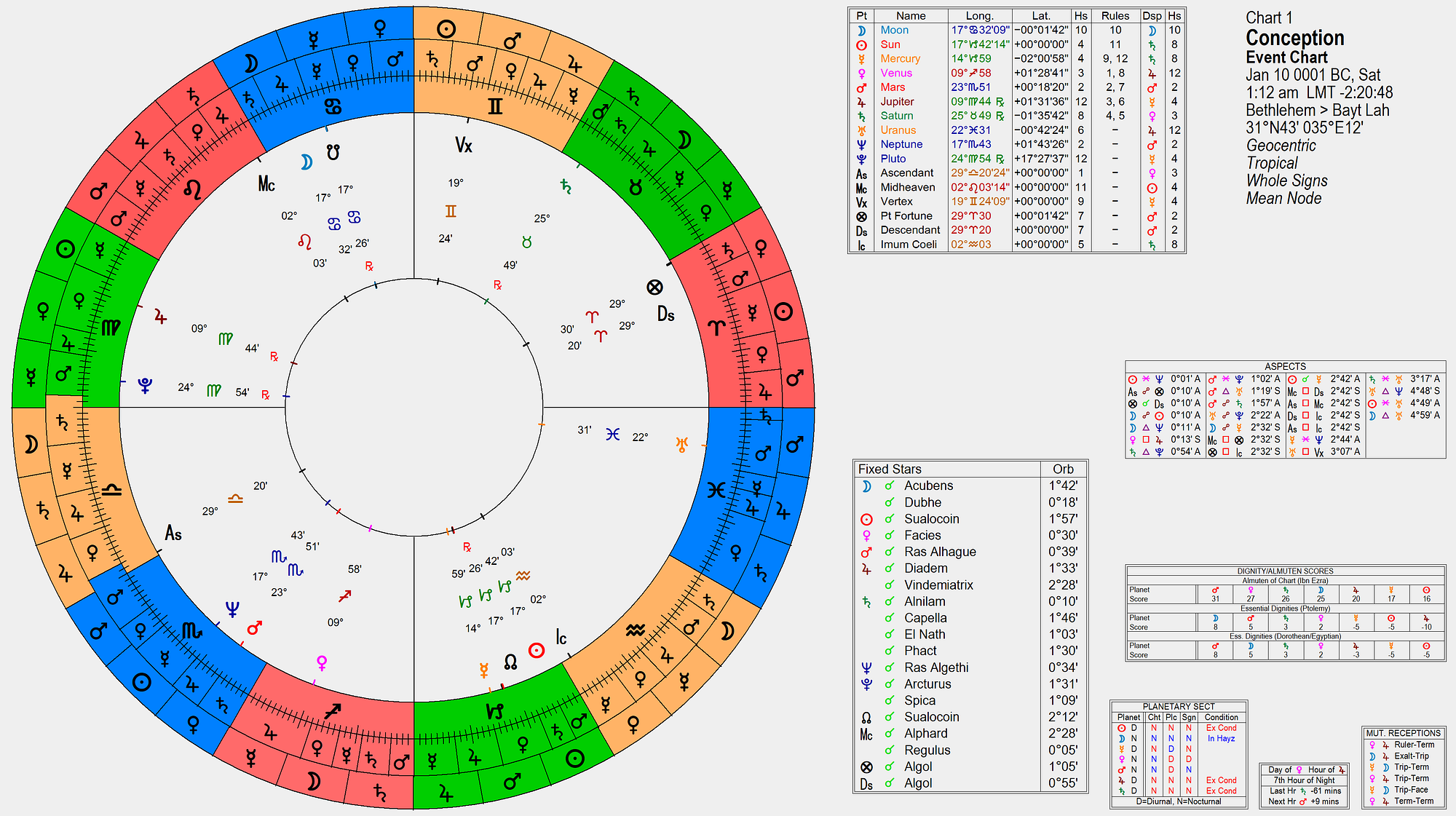The image size is (1456, 816).
Task: Click the Vx vertex label in the wheel
Action: (464, 146)
